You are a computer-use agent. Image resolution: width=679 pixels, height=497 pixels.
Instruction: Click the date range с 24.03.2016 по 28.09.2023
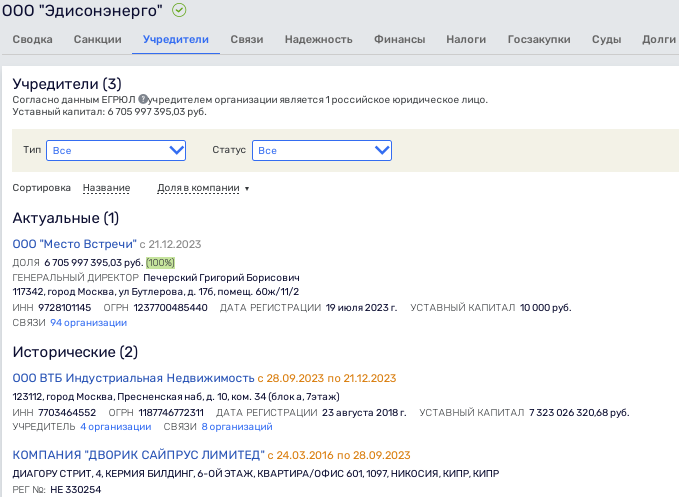pos(339,455)
